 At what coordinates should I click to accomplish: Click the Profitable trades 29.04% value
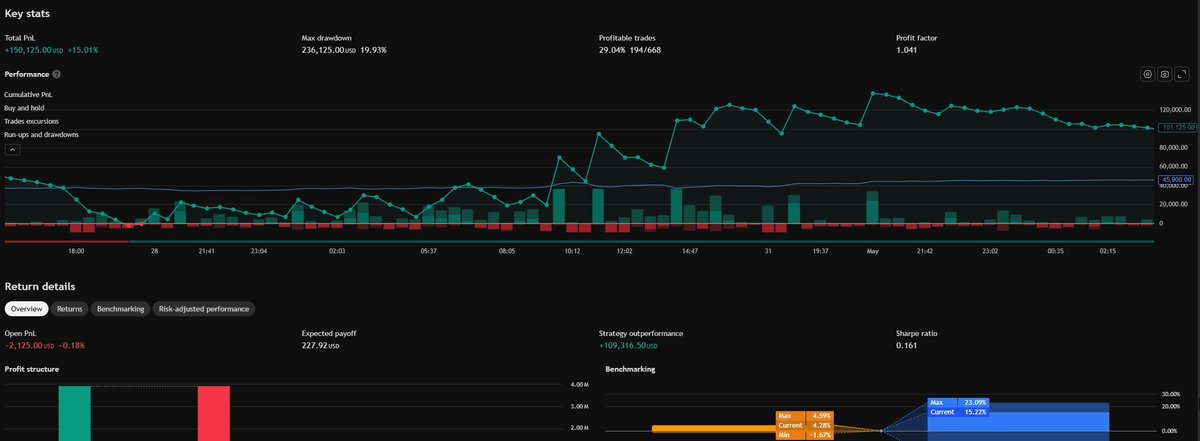pos(610,49)
